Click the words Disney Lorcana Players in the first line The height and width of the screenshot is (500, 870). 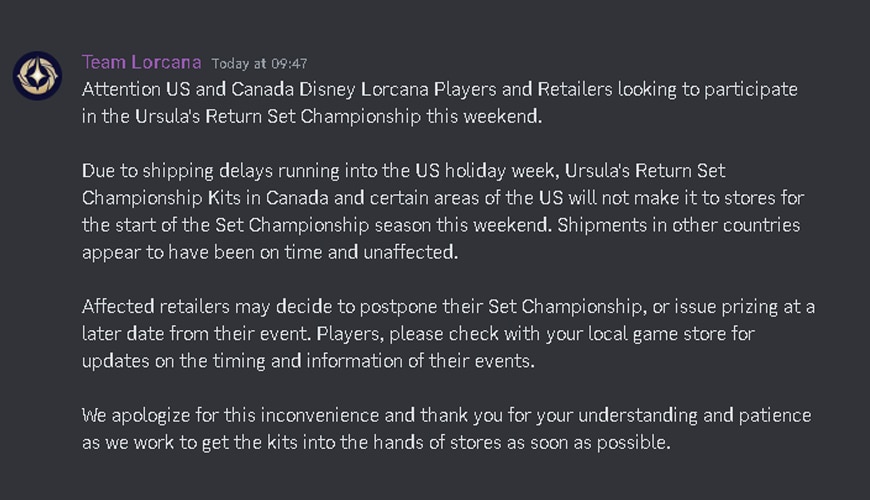coord(398,90)
